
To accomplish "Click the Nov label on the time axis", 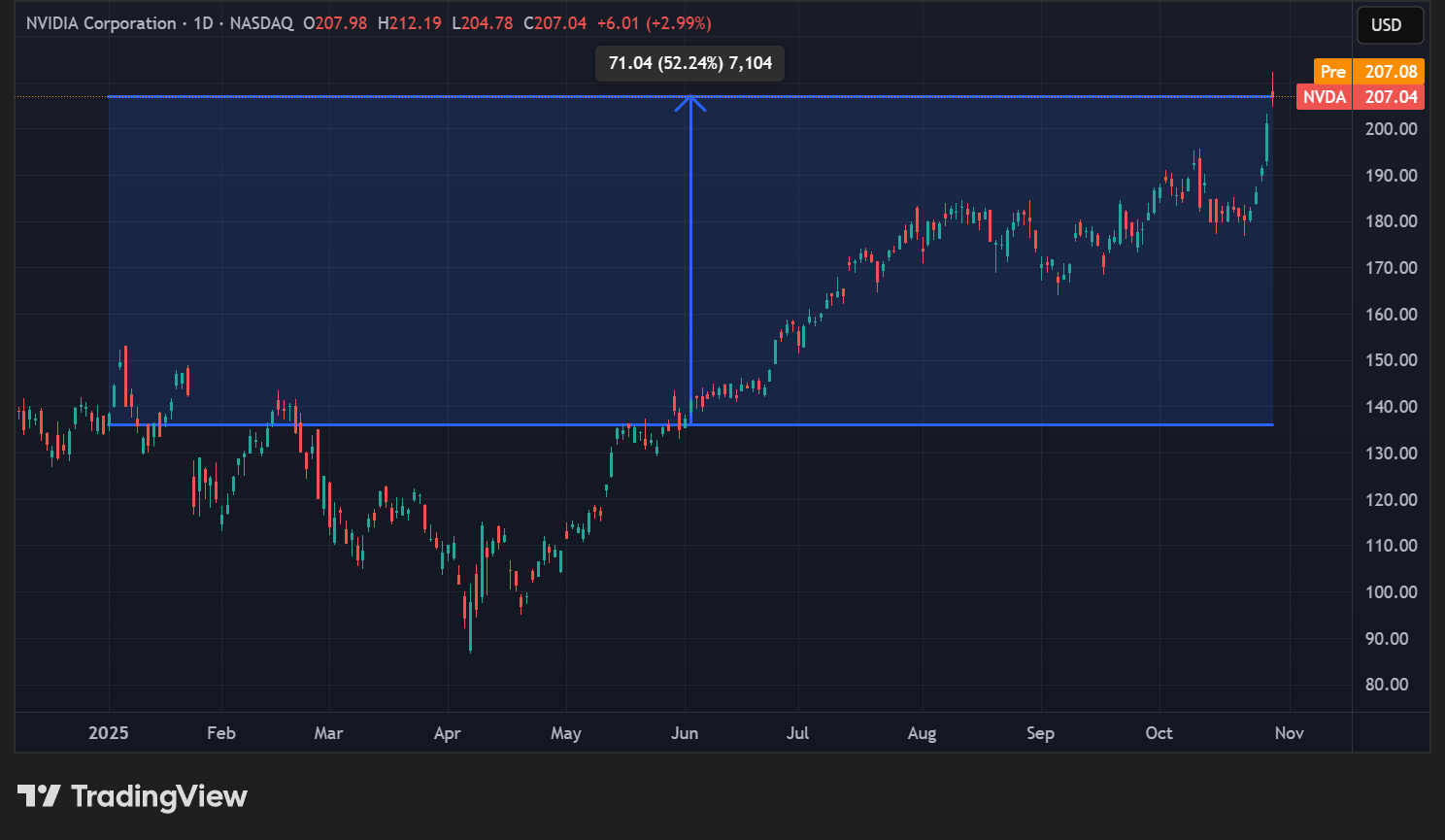I will tap(1289, 733).
